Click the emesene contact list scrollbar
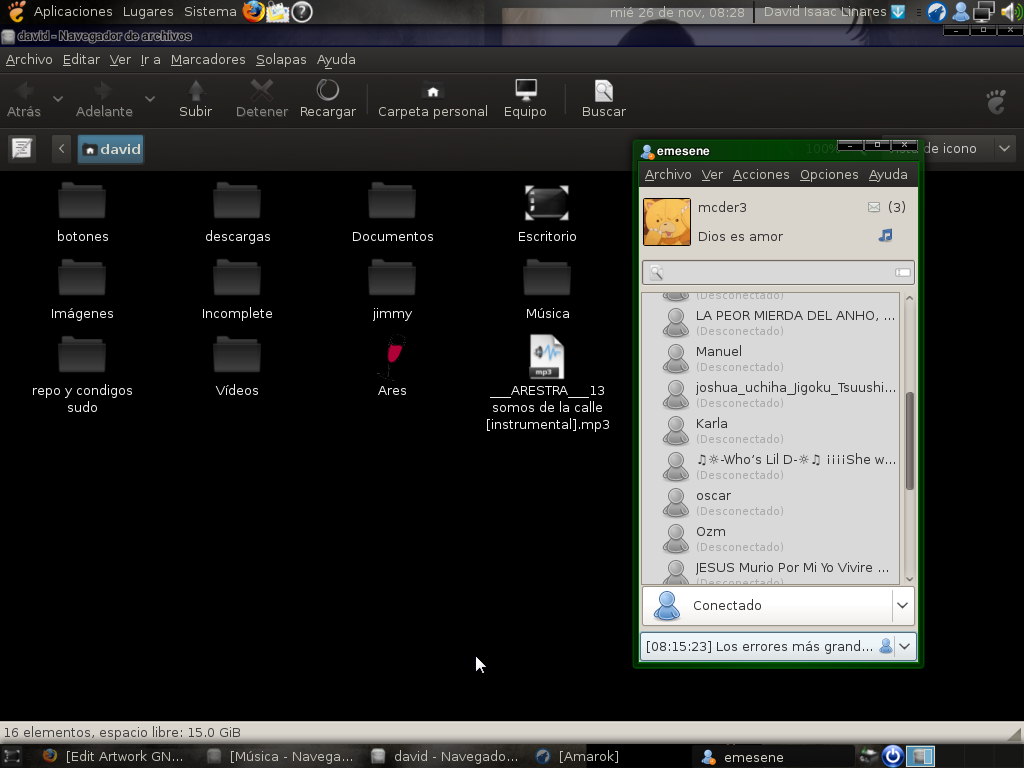 click(x=909, y=440)
